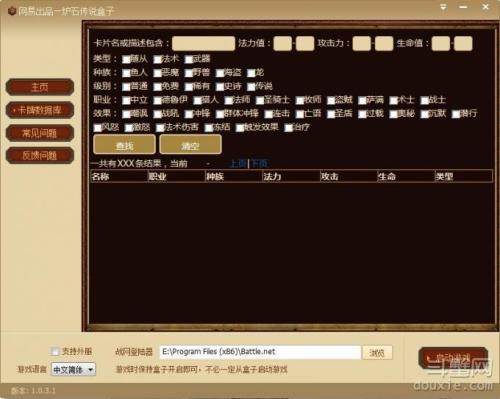This screenshot has width=500, height=399.
Task: Switch to 卡牌数据库 sidebar tab
Action: click(40, 110)
